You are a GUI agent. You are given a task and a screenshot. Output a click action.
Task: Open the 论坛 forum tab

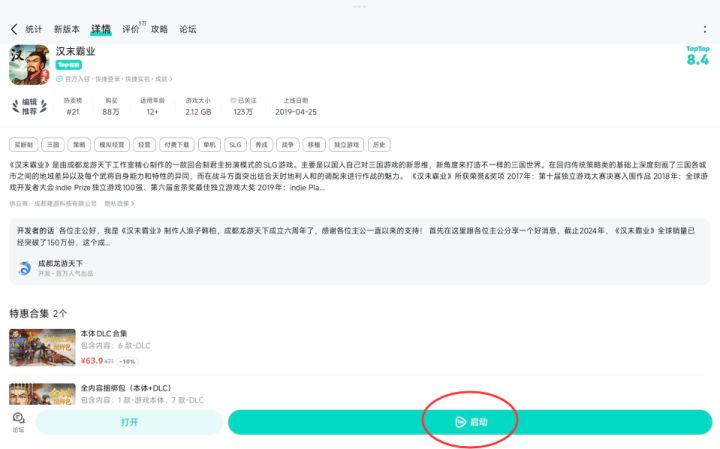tap(187, 29)
